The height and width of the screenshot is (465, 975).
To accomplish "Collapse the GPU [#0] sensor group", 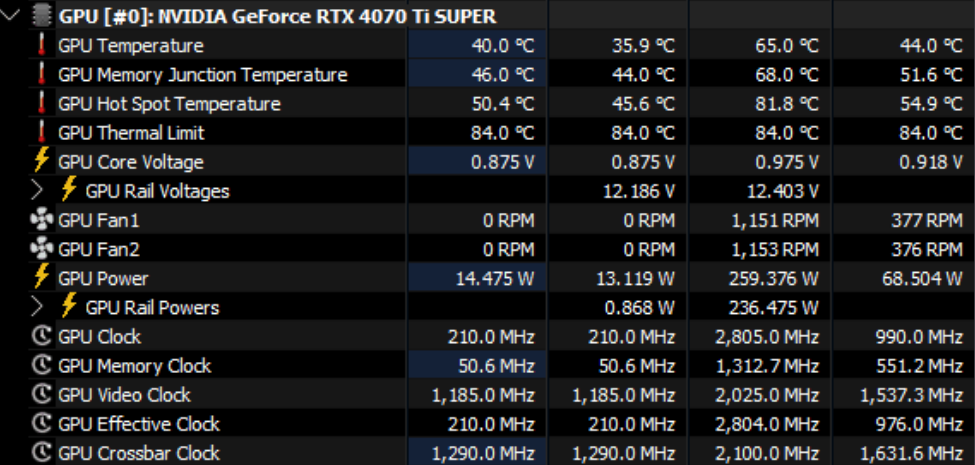I will [11, 16].
